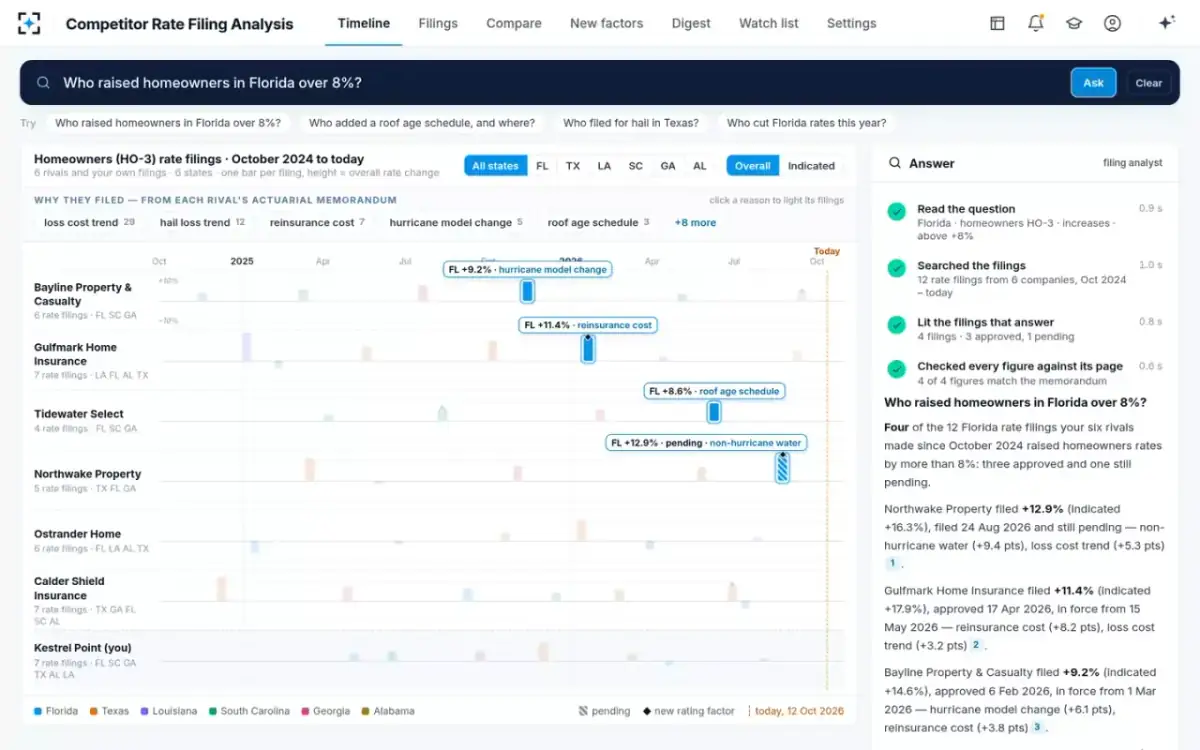This screenshot has height=750, width=1200.
Task: Open the New factors tab
Action: coord(607,23)
